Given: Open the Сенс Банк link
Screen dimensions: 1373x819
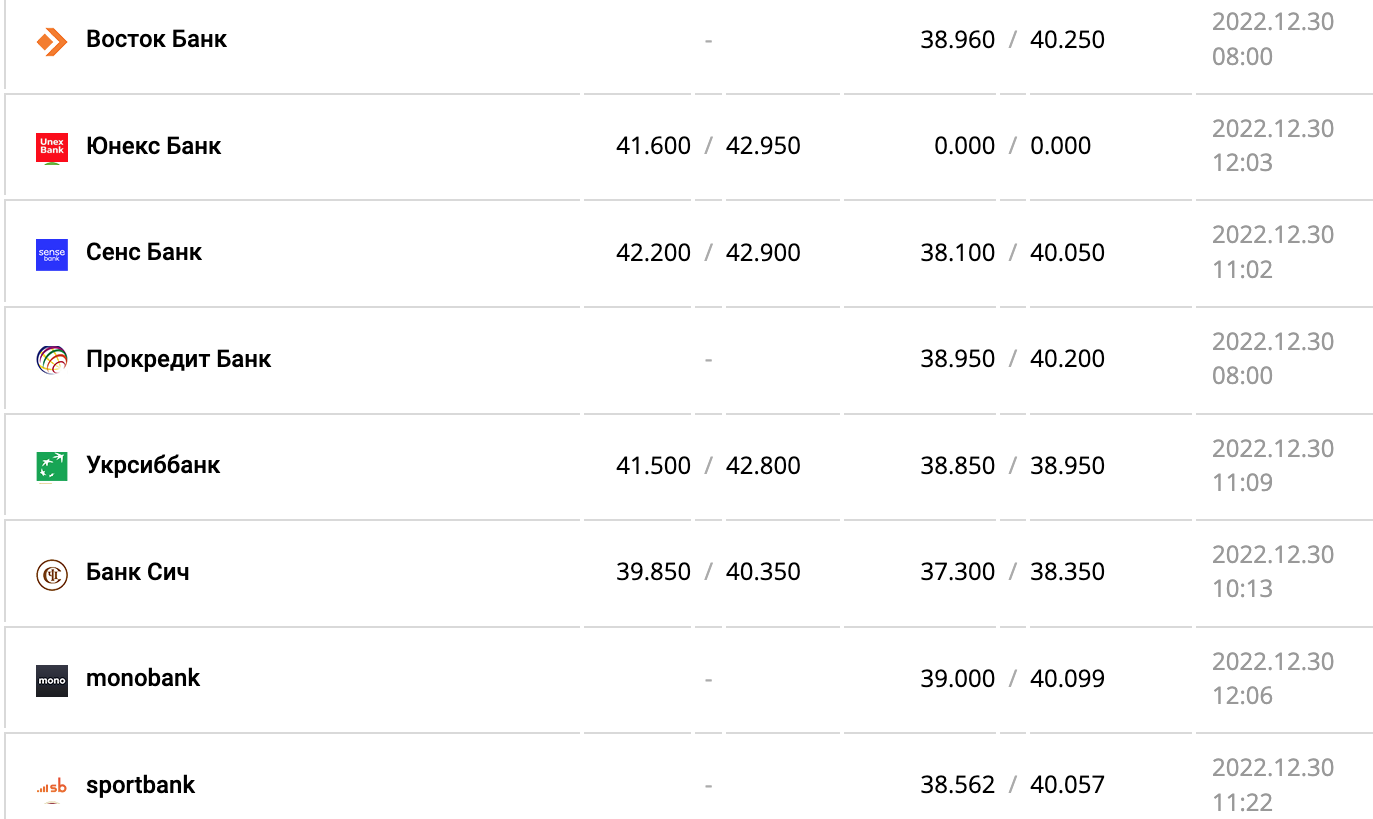Looking at the screenshot, I should pyautogui.click(x=144, y=252).
